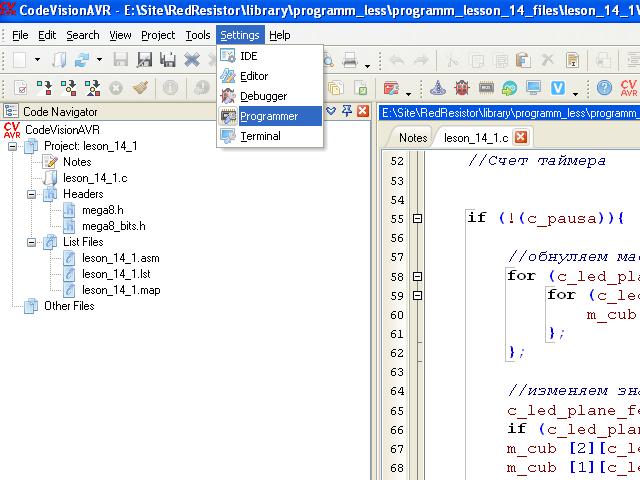The image size is (640, 480).
Task: Open the Search menu
Action: 83,36
